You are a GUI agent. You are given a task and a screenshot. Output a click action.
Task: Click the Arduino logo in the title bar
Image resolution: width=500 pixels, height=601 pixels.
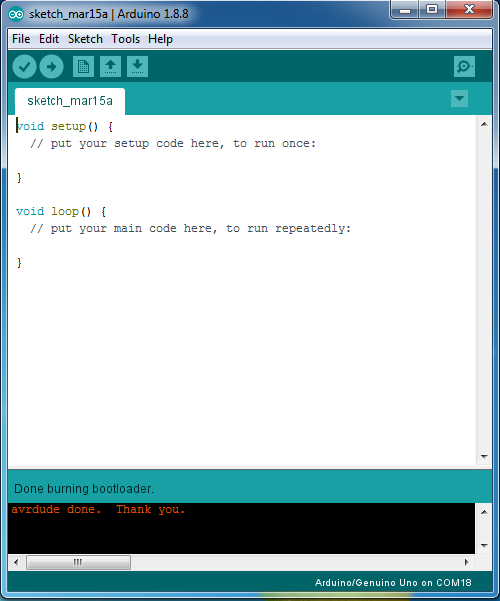[16, 15]
